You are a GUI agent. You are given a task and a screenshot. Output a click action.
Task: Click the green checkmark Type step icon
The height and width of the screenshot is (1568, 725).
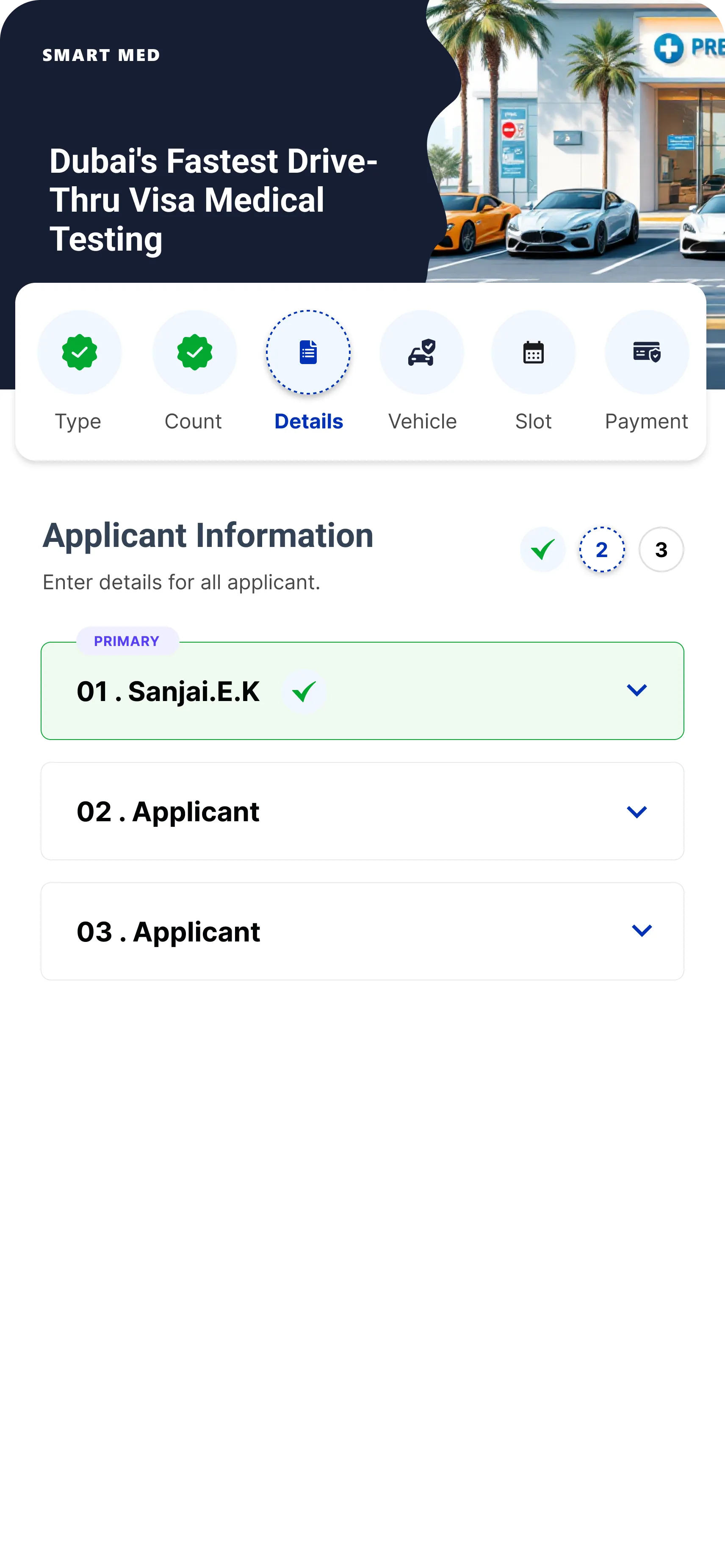[x=79, y=353]
